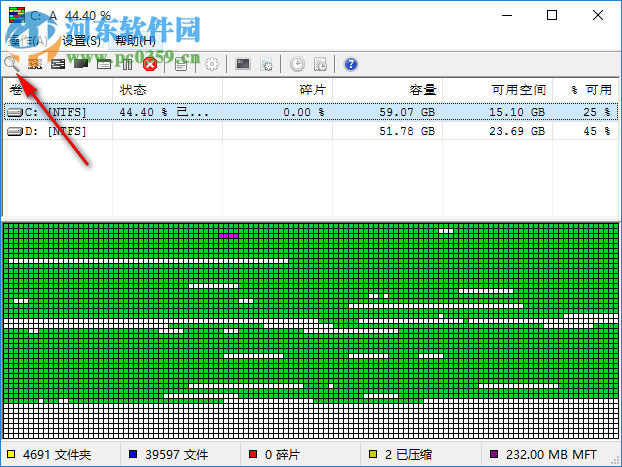Click the 0 碎片 status text
The height and width of the screenshot is (467, 622).
[282, 454]
